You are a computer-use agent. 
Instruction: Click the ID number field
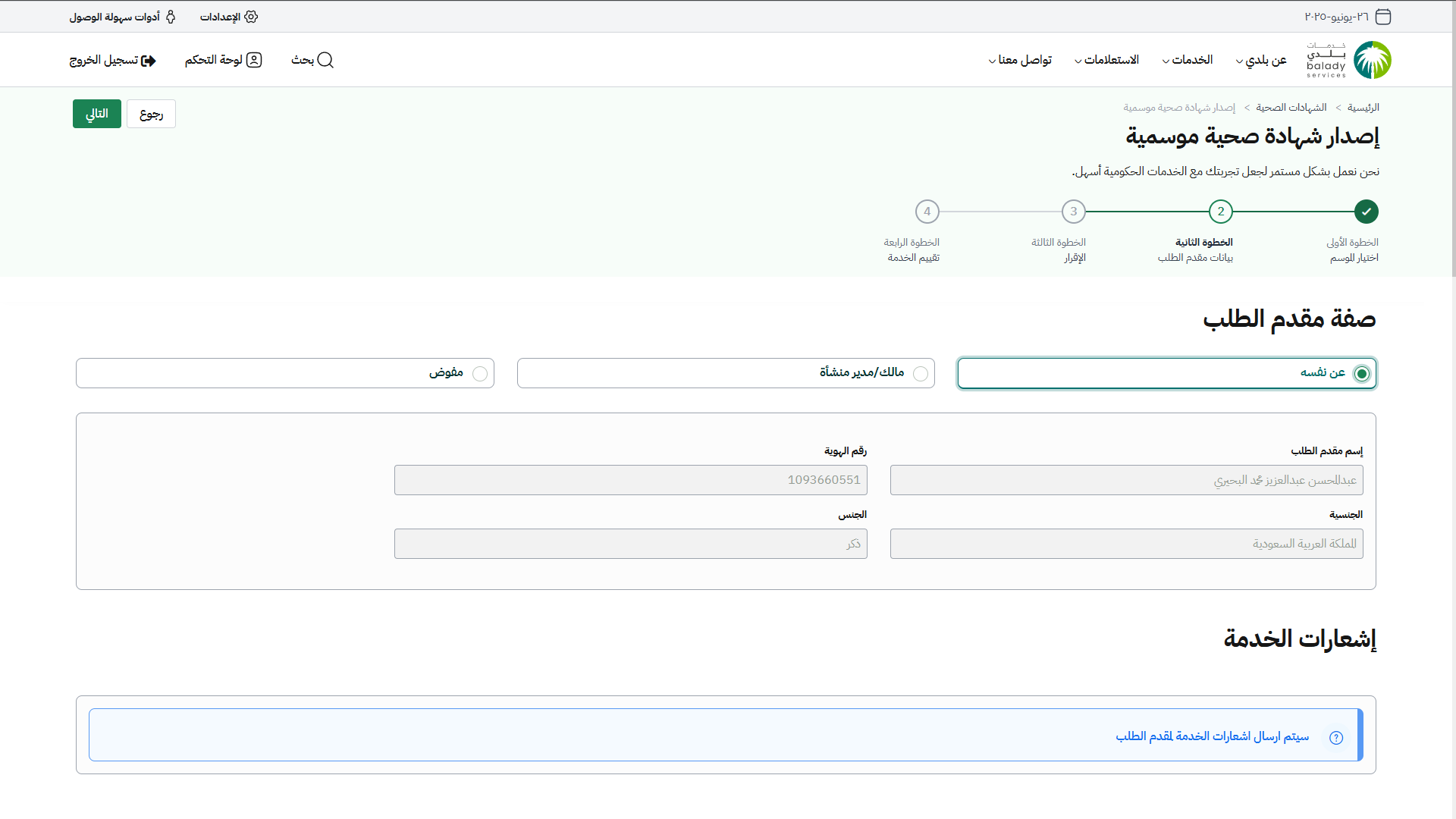(x=630, y=480)
